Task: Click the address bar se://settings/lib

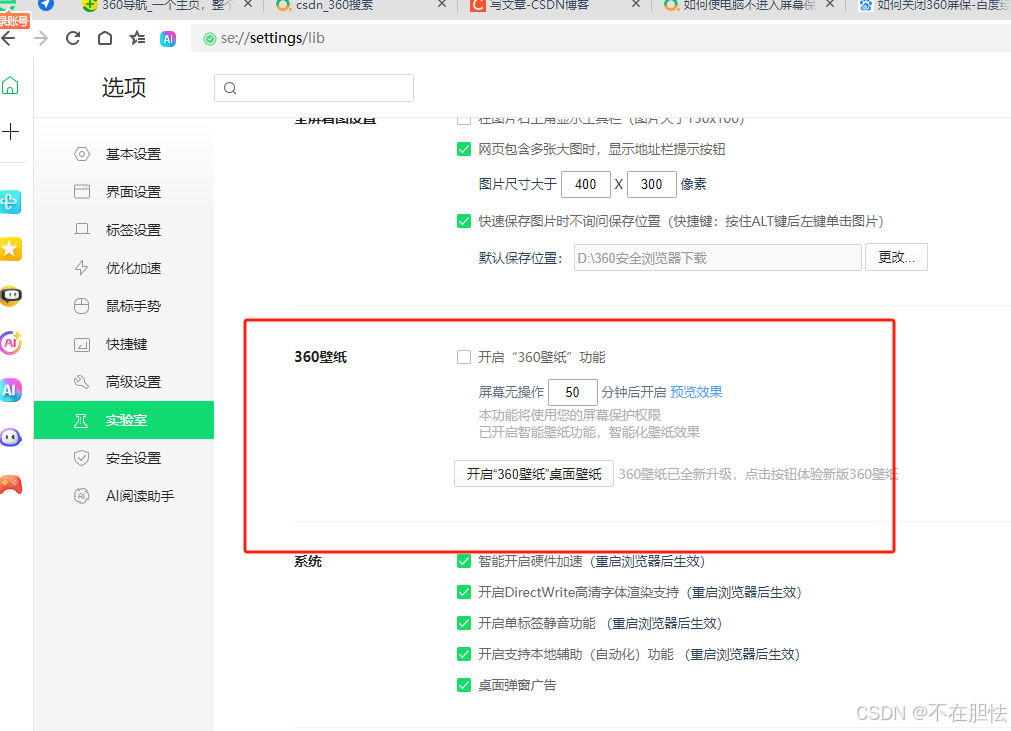Action: (x=603, y=39)
